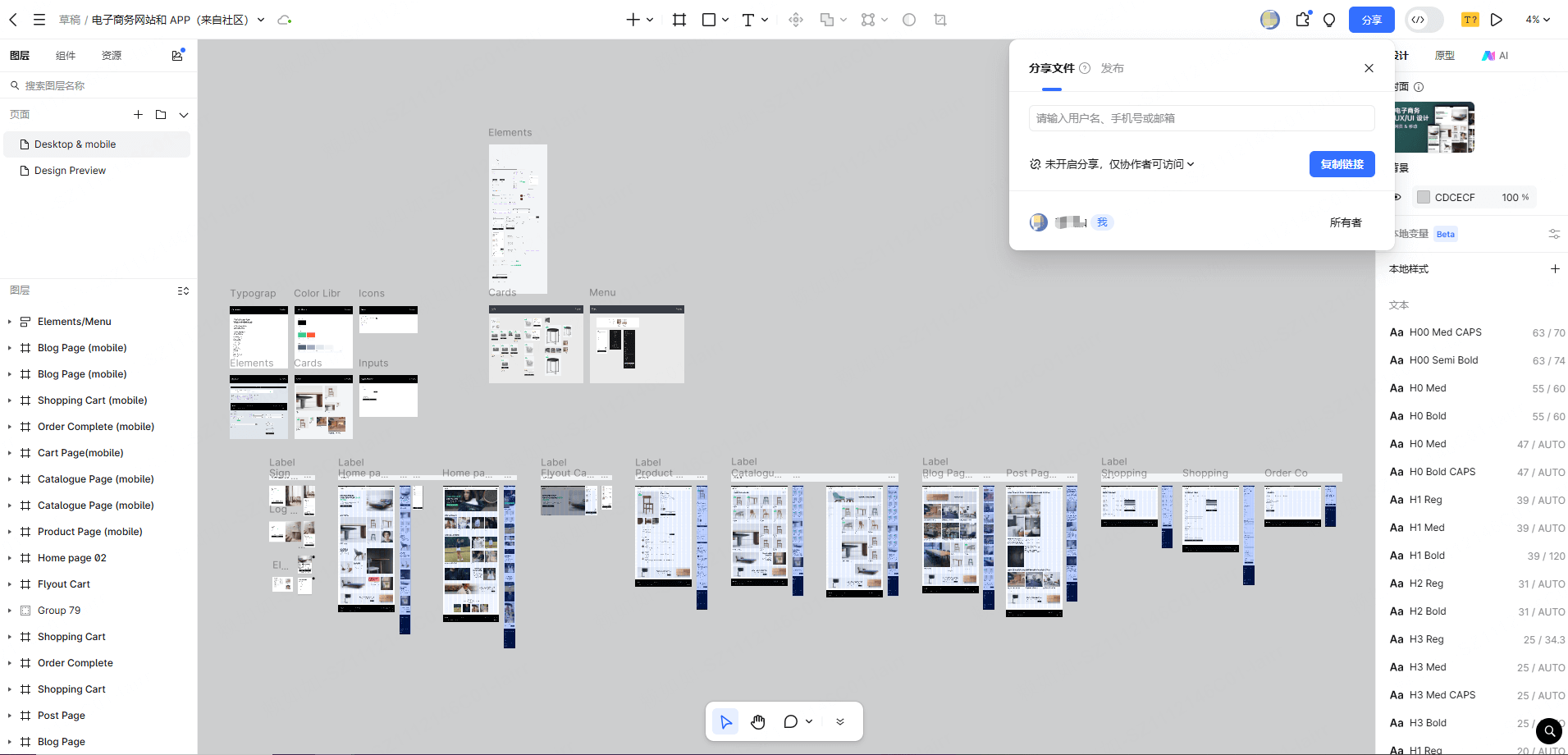The height and width of the screenshot is (755, 1568).
Task: Toggle the code/dev mode switch
Action: pyautogui.click(x=1424, y=20)
